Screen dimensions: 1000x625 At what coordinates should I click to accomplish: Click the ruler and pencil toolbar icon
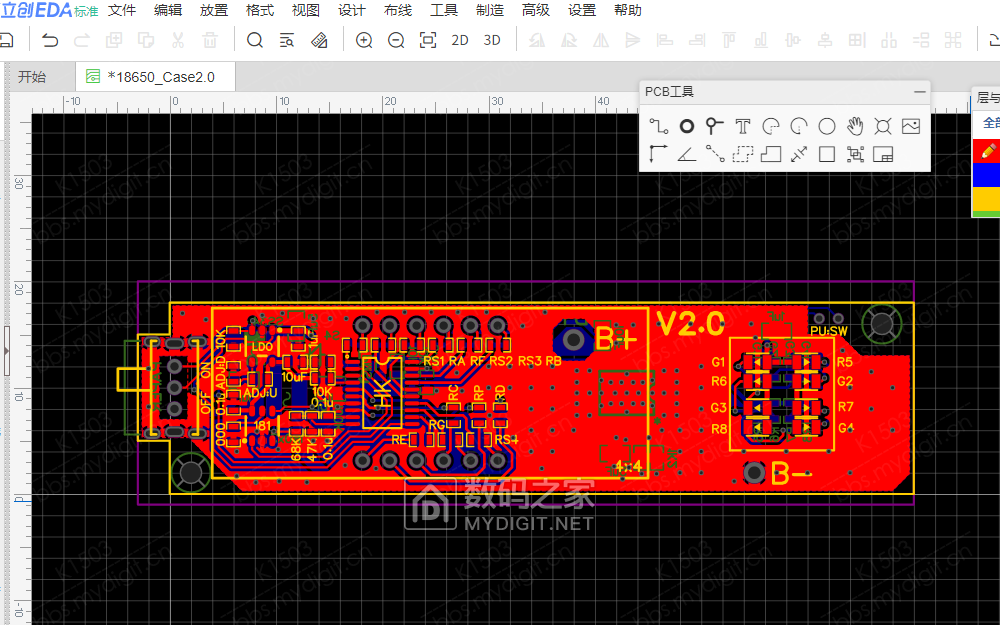tap(319, 40)
